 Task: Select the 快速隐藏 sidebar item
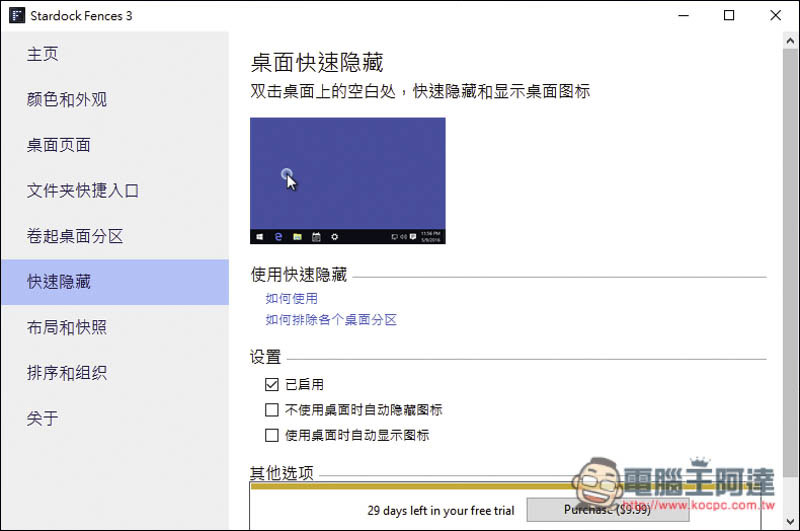click(x=115, y=282)
